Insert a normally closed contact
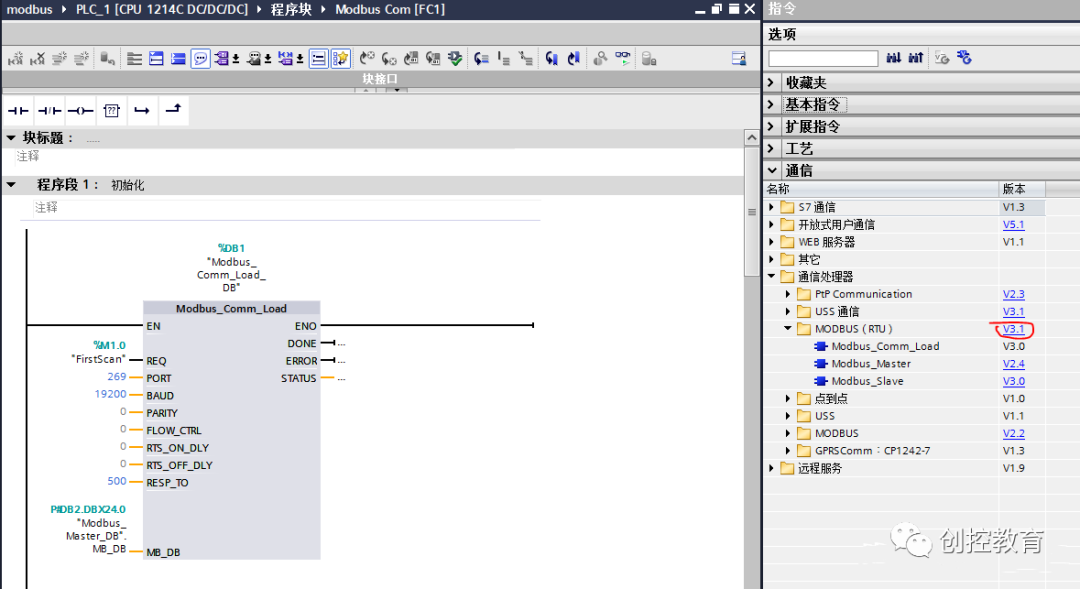The image size is (1080, 589). (49, 111)
